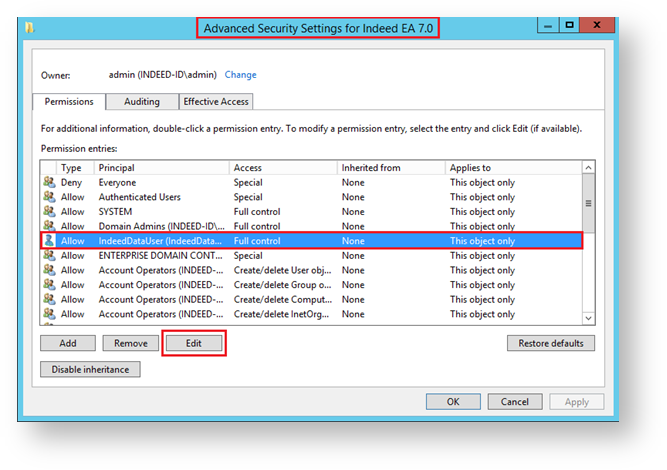This screenshot has width=667, height=470.
Task: Click the Edit button
Action: pos(194,343)
